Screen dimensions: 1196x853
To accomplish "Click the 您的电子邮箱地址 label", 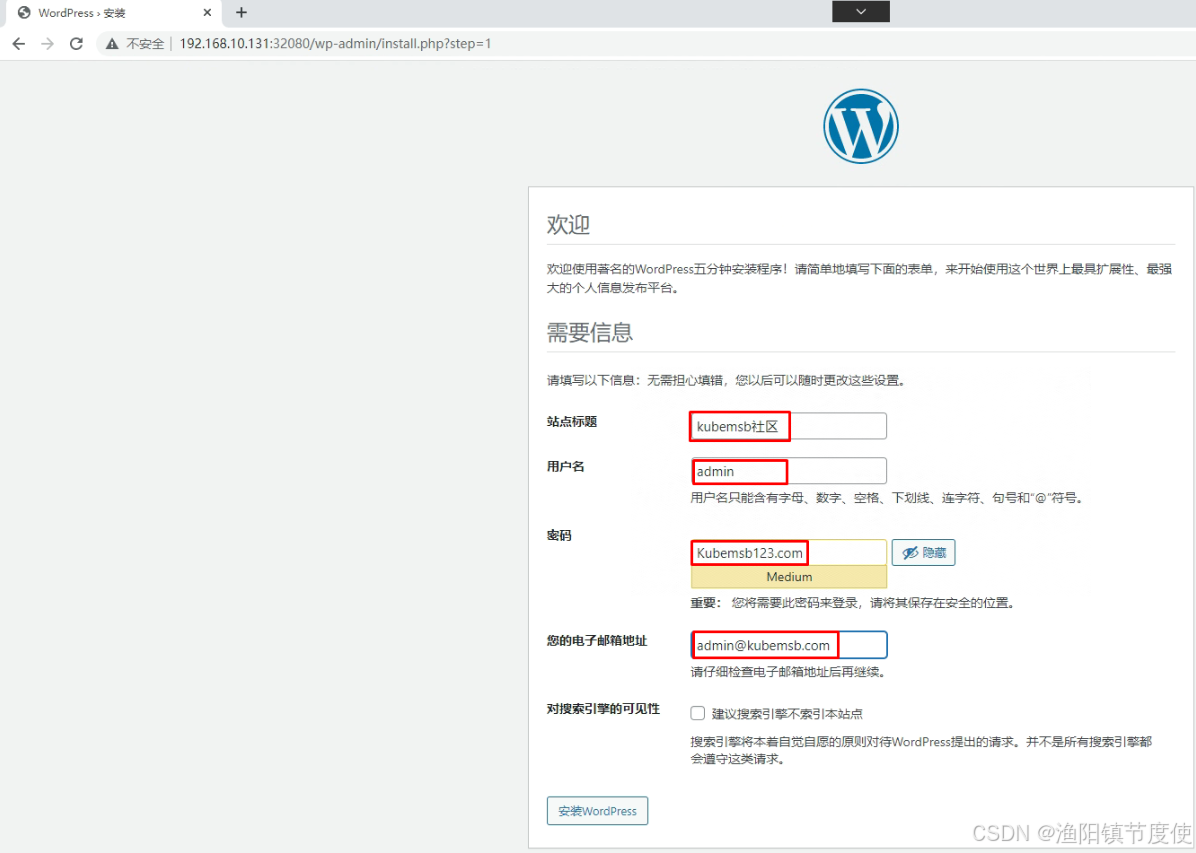I will tap(596, 641).
